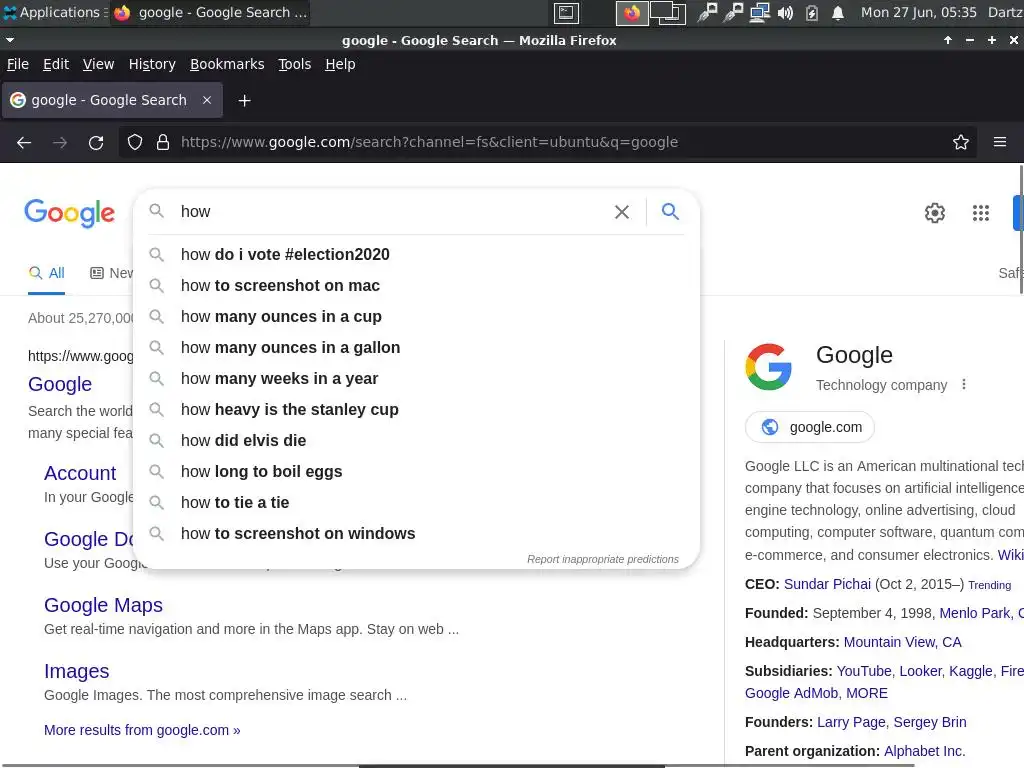The height and width of the screenshot is (768, 1024).
Task: Open the Alphabet Inc. parent organization link
Action: click(924, 752)
